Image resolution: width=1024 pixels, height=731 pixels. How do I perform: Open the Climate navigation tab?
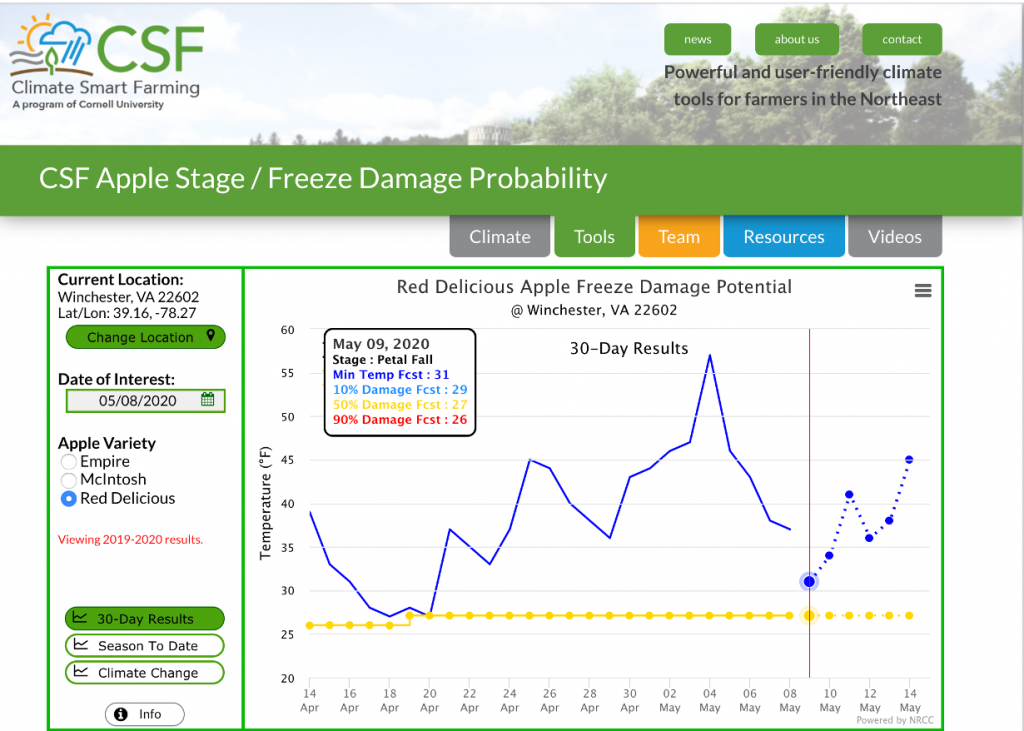tap(500, 237)
